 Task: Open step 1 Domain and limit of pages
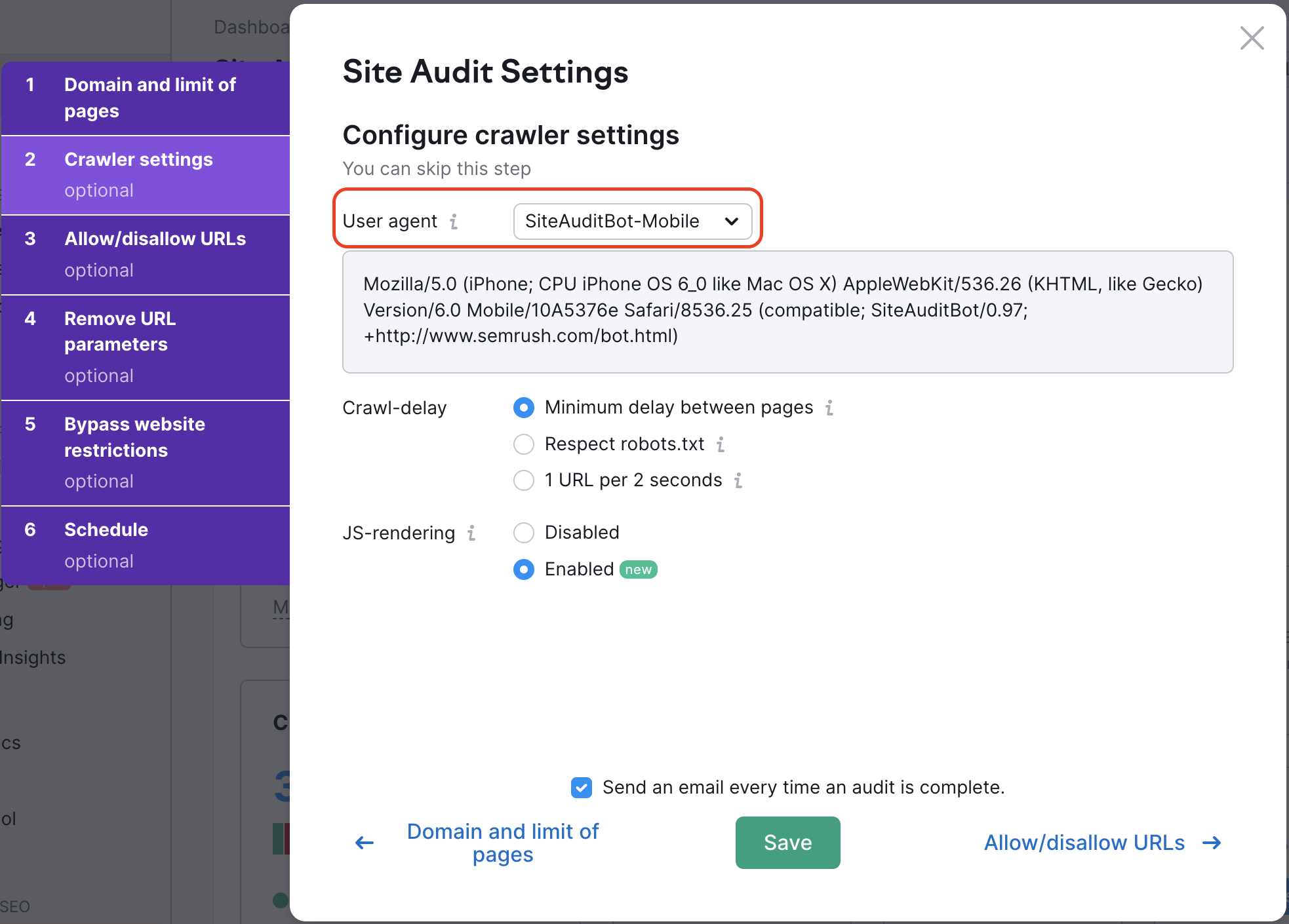pos(146,98)
